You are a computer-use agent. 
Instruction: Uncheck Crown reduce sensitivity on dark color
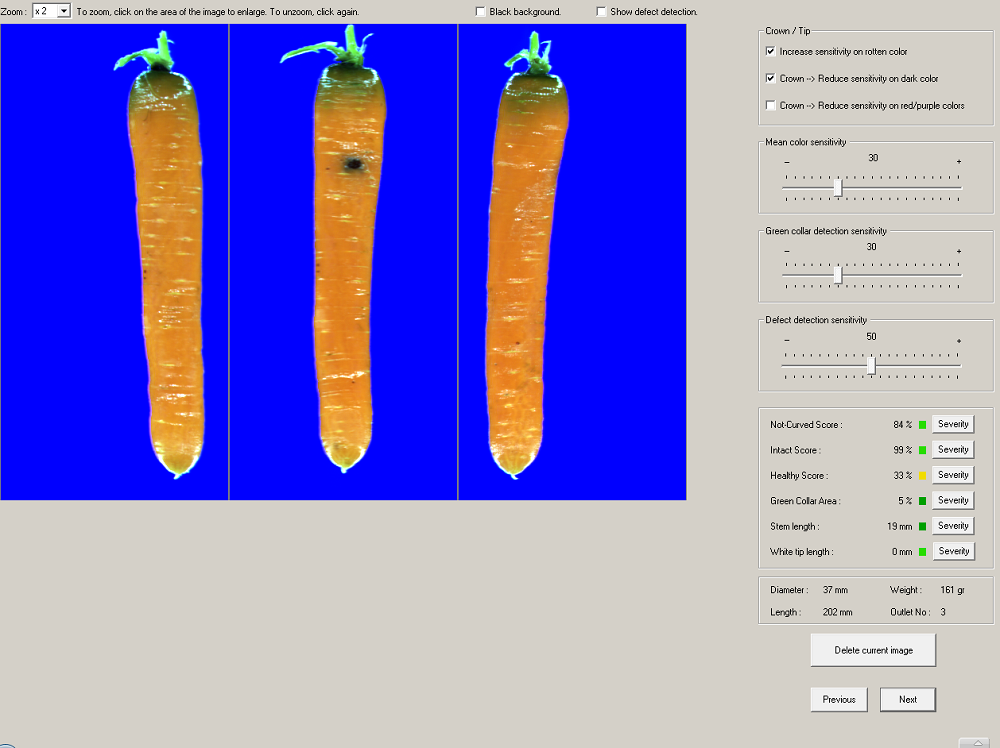[x=770, y=78]
